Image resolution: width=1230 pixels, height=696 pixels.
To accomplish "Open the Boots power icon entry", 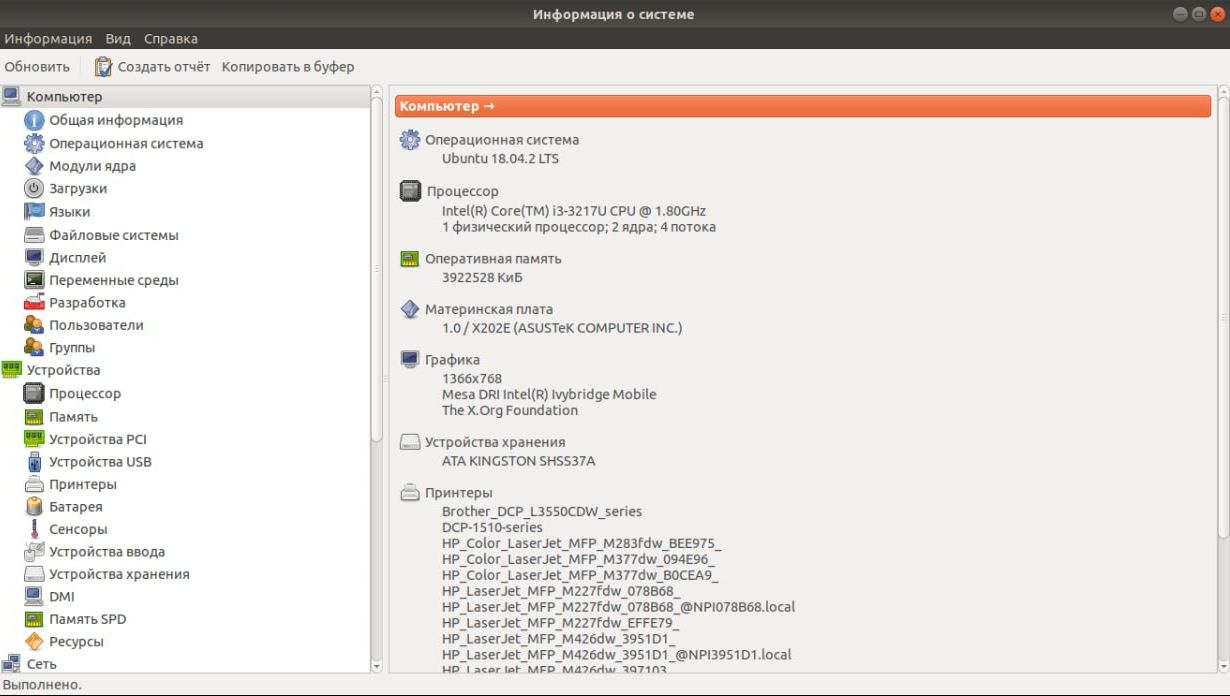I will 34,188.
